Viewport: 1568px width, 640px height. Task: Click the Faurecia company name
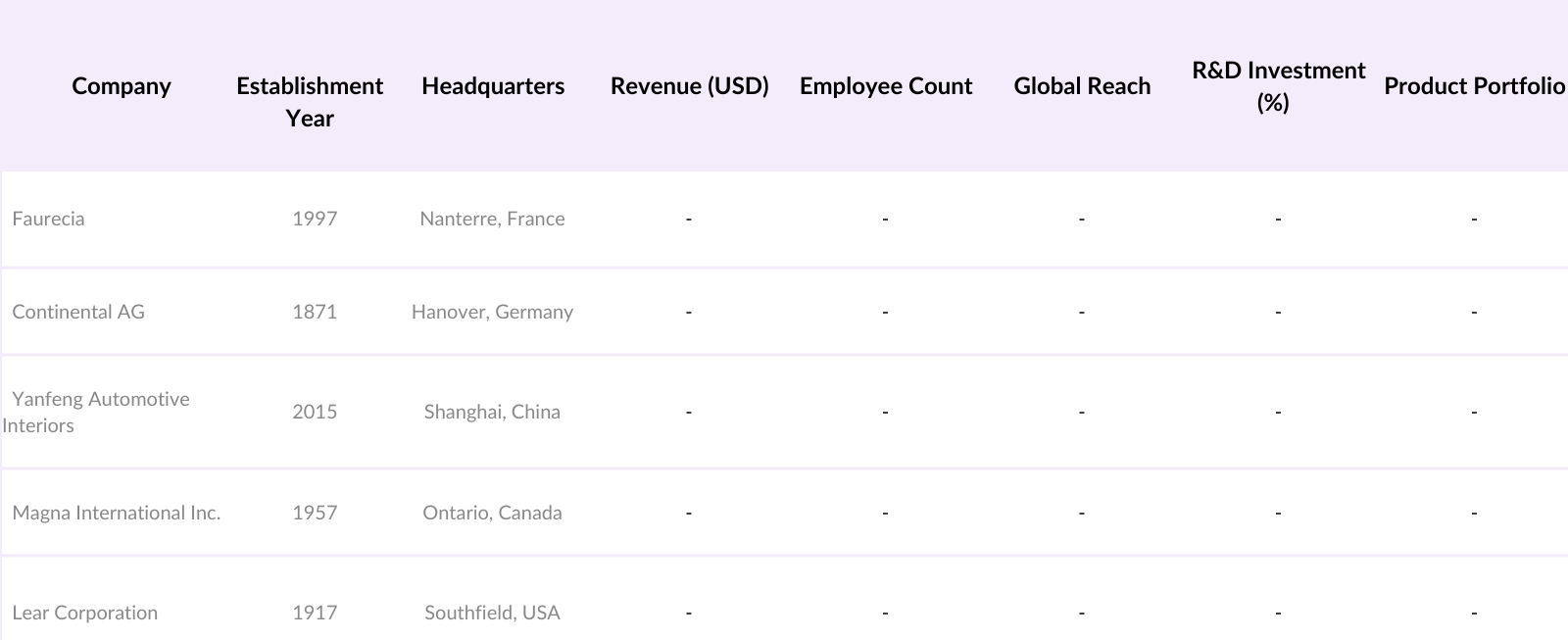(x=49, y=219)
